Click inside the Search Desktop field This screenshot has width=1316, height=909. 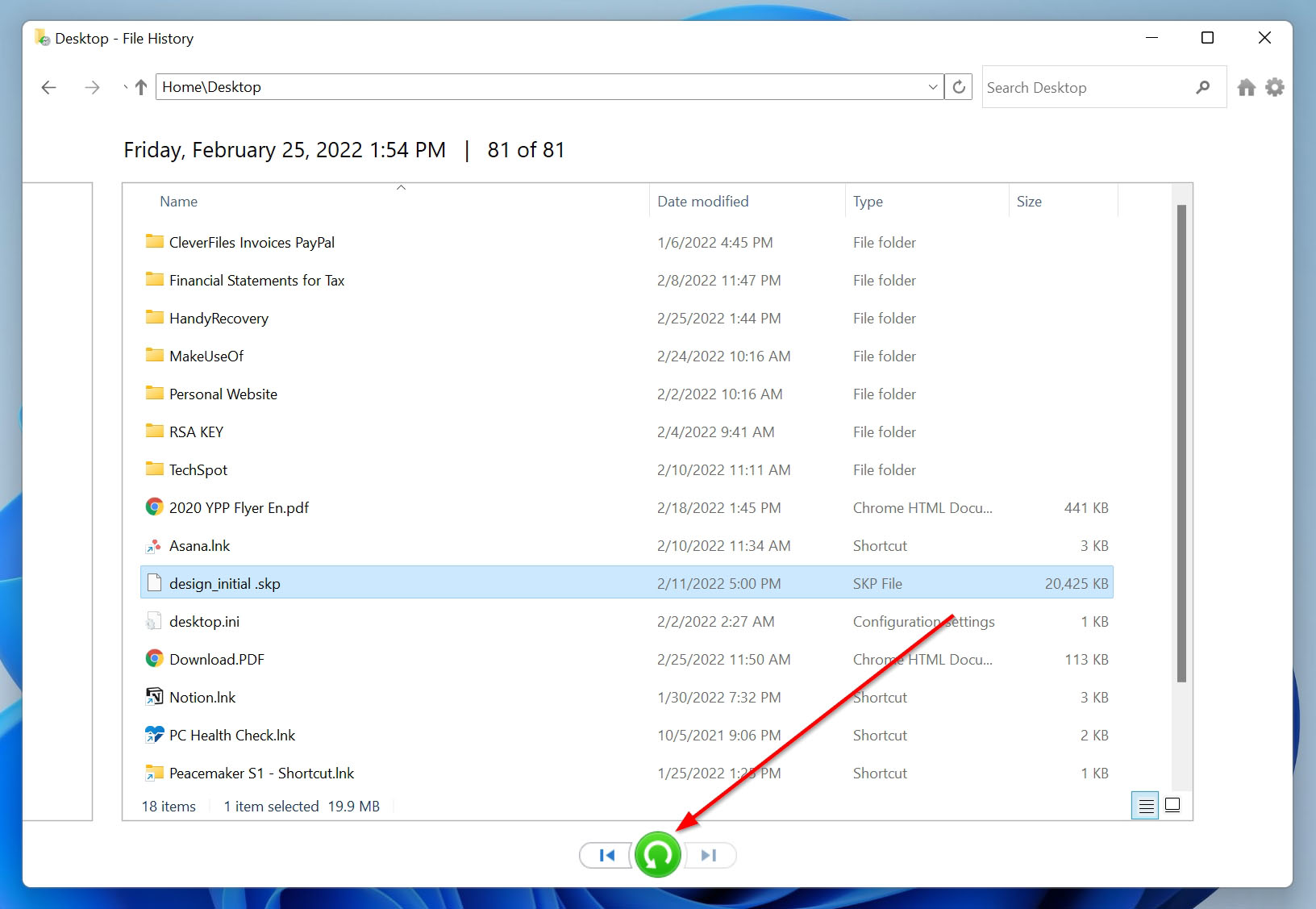1072,86
